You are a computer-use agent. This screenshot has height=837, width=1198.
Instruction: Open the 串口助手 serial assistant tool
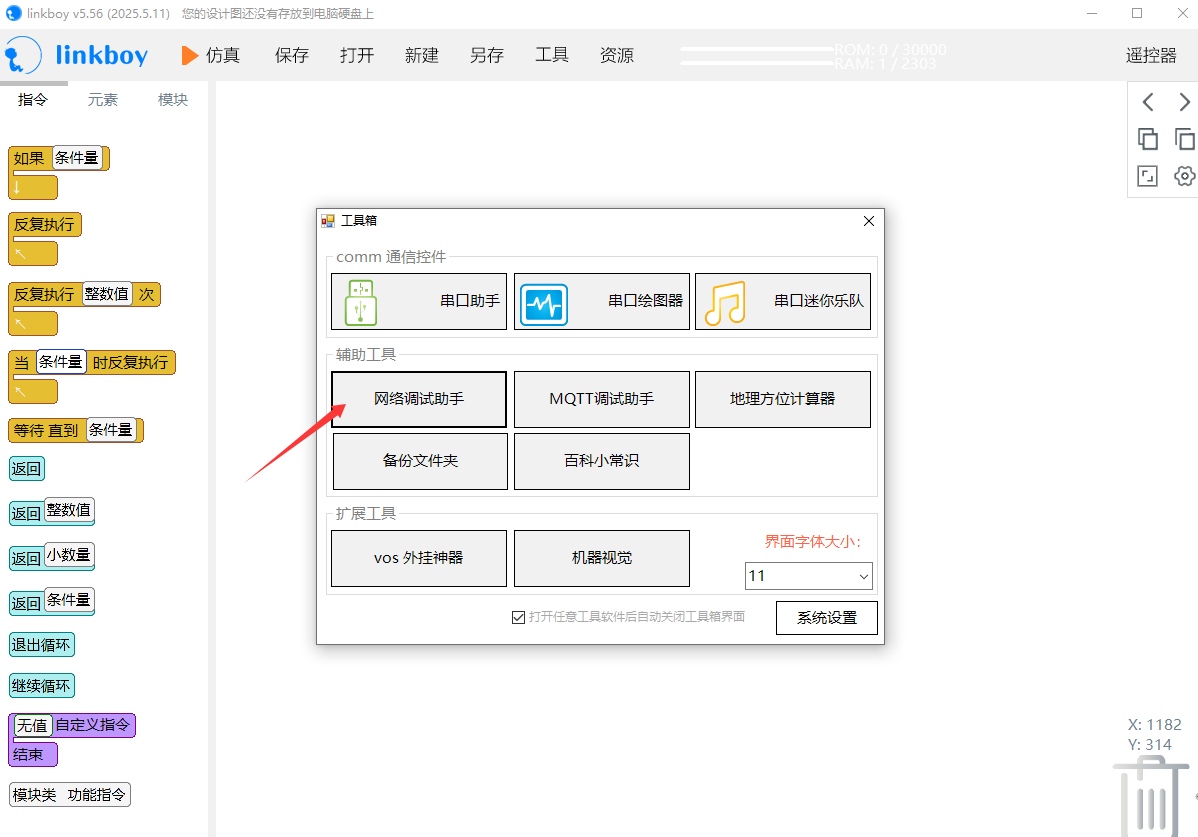click(419, 302)
